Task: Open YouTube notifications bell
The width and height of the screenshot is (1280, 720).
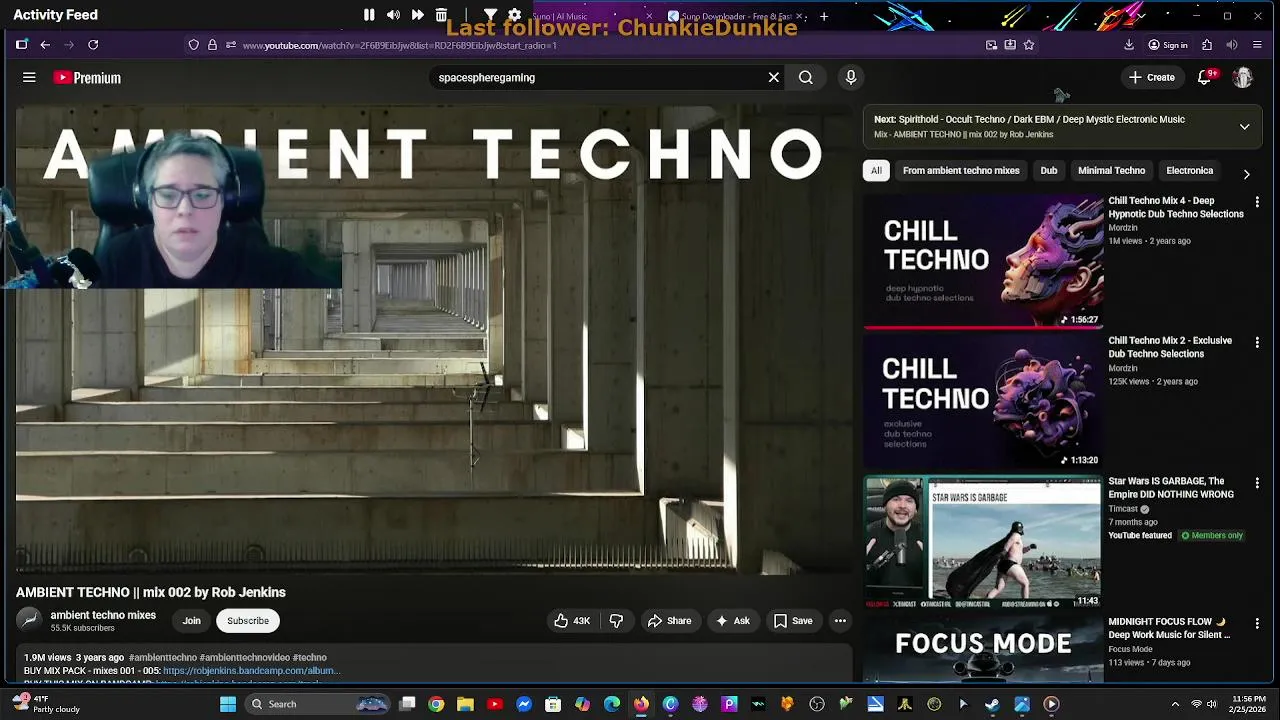Action: coord(1205,77)
